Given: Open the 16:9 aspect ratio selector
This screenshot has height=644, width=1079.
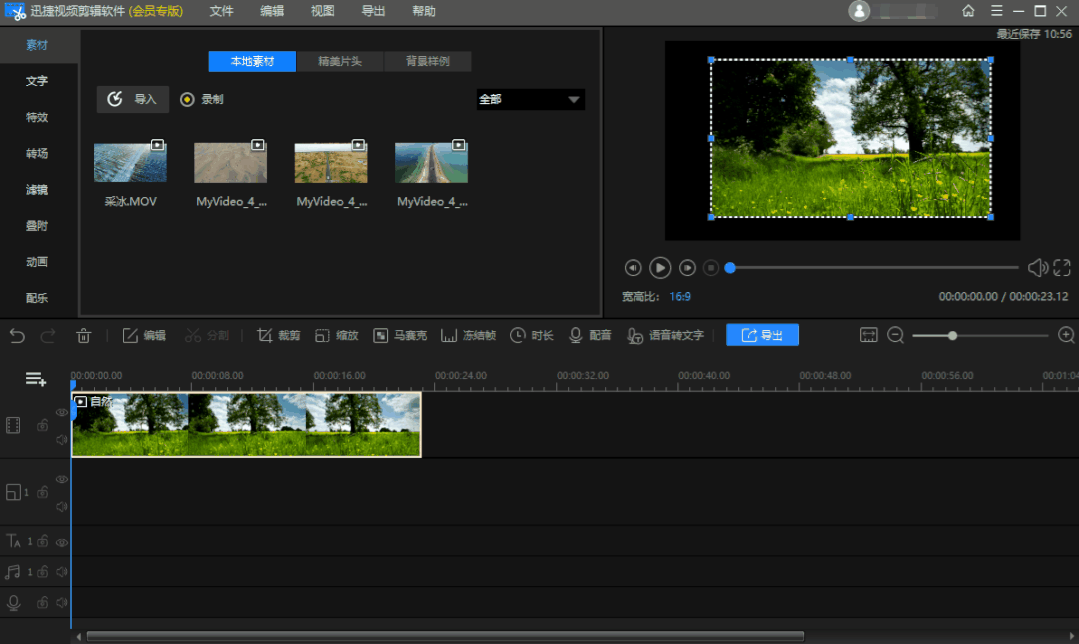Looking at the screenshot, I should (x=680, y=297).
